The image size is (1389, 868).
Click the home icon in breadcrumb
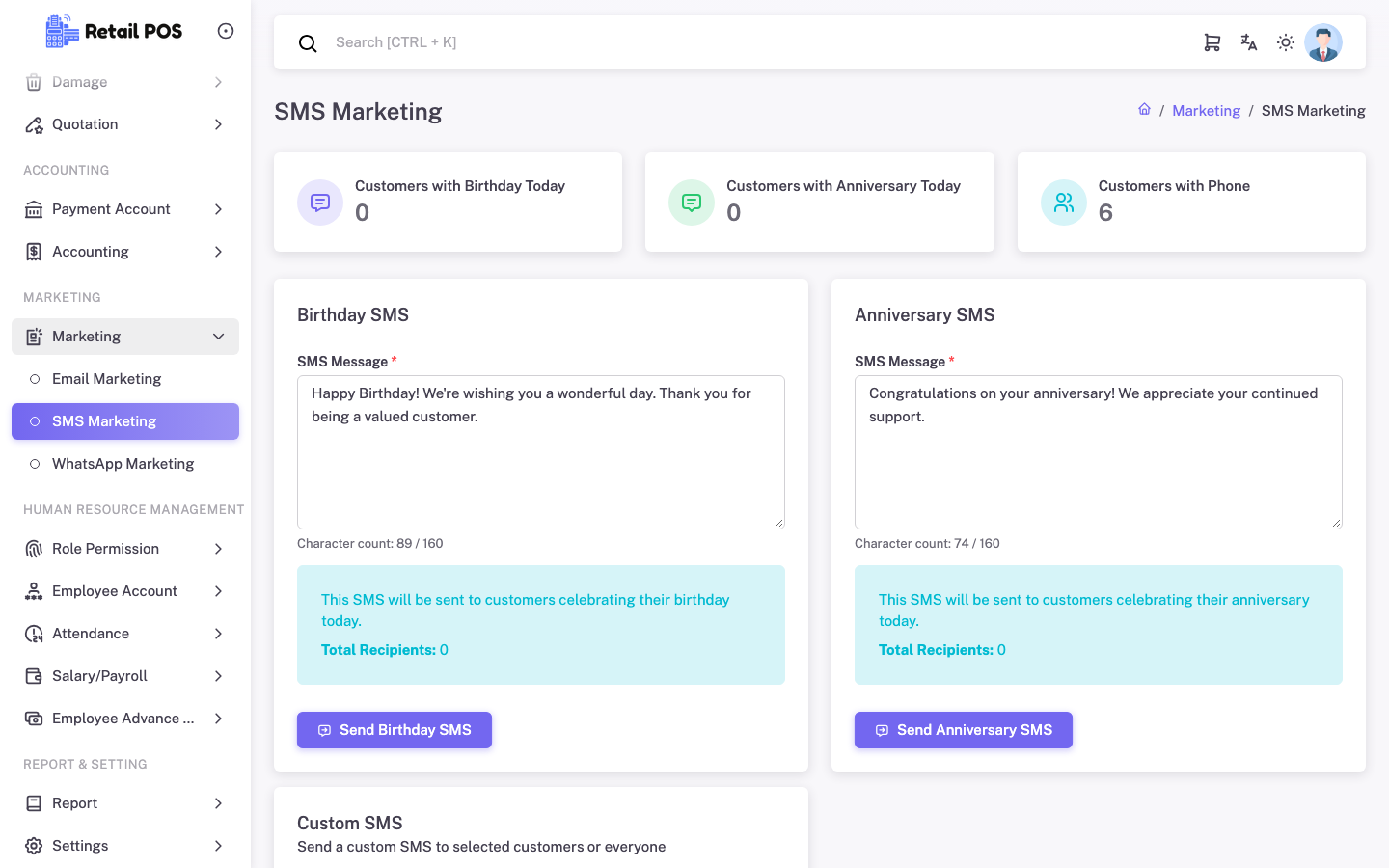[1144, 109]
